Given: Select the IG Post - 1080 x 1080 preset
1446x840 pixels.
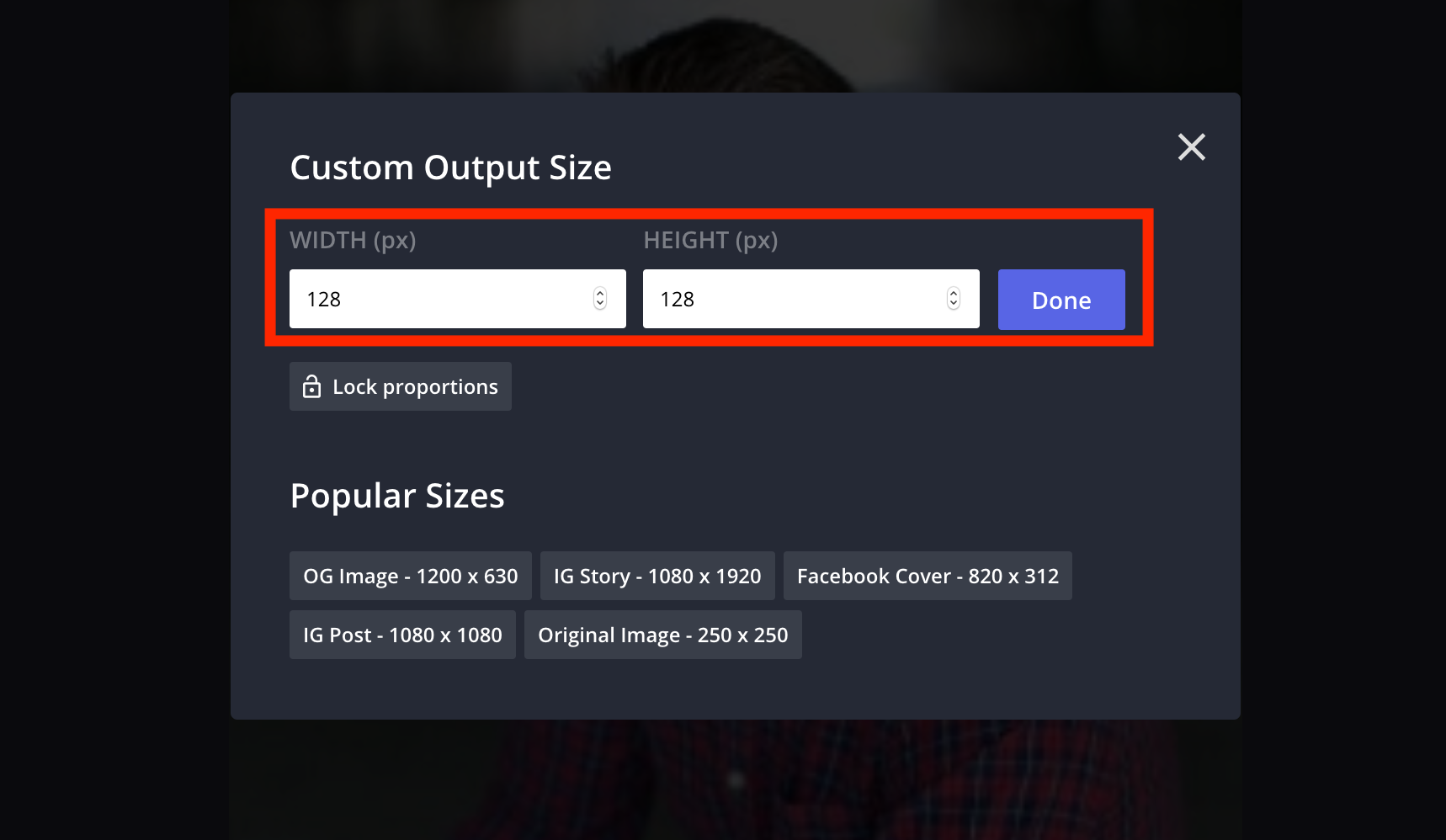Looking at the screenshot, I should pos(402,635).
